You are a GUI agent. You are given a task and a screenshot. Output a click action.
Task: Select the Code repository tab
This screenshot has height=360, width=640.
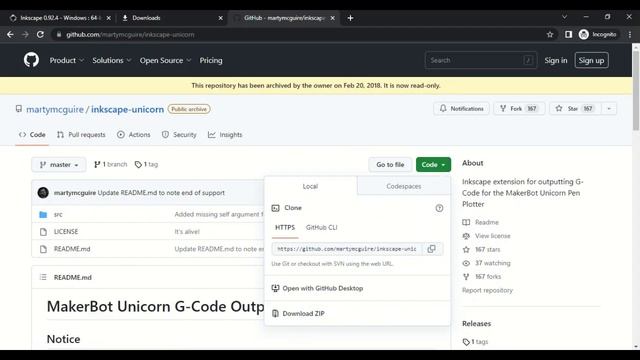coord(32,135)
